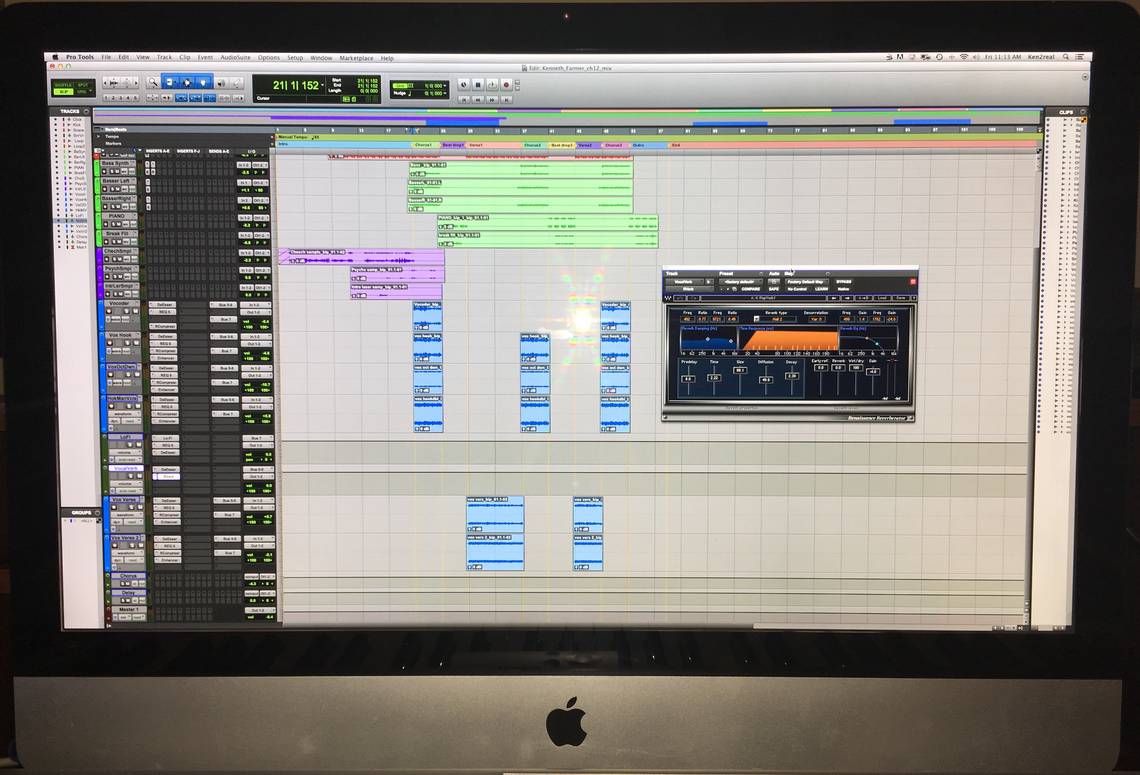The image size is (1140, 775).
Task: Select the Zoomer (magnifier) tool
Action: (x=153, y=82)
